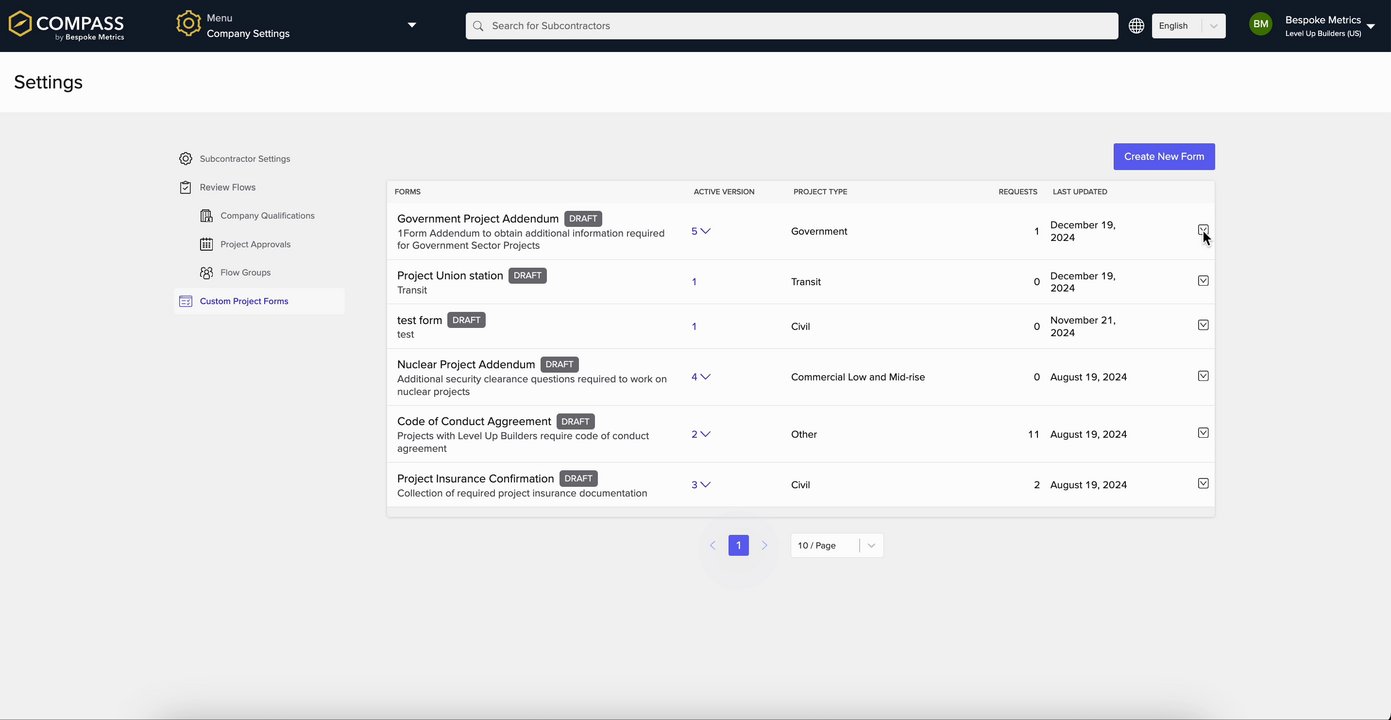
Task: Click Commercial Low and Mid-rise cell
Action: (x=858, y=377)
